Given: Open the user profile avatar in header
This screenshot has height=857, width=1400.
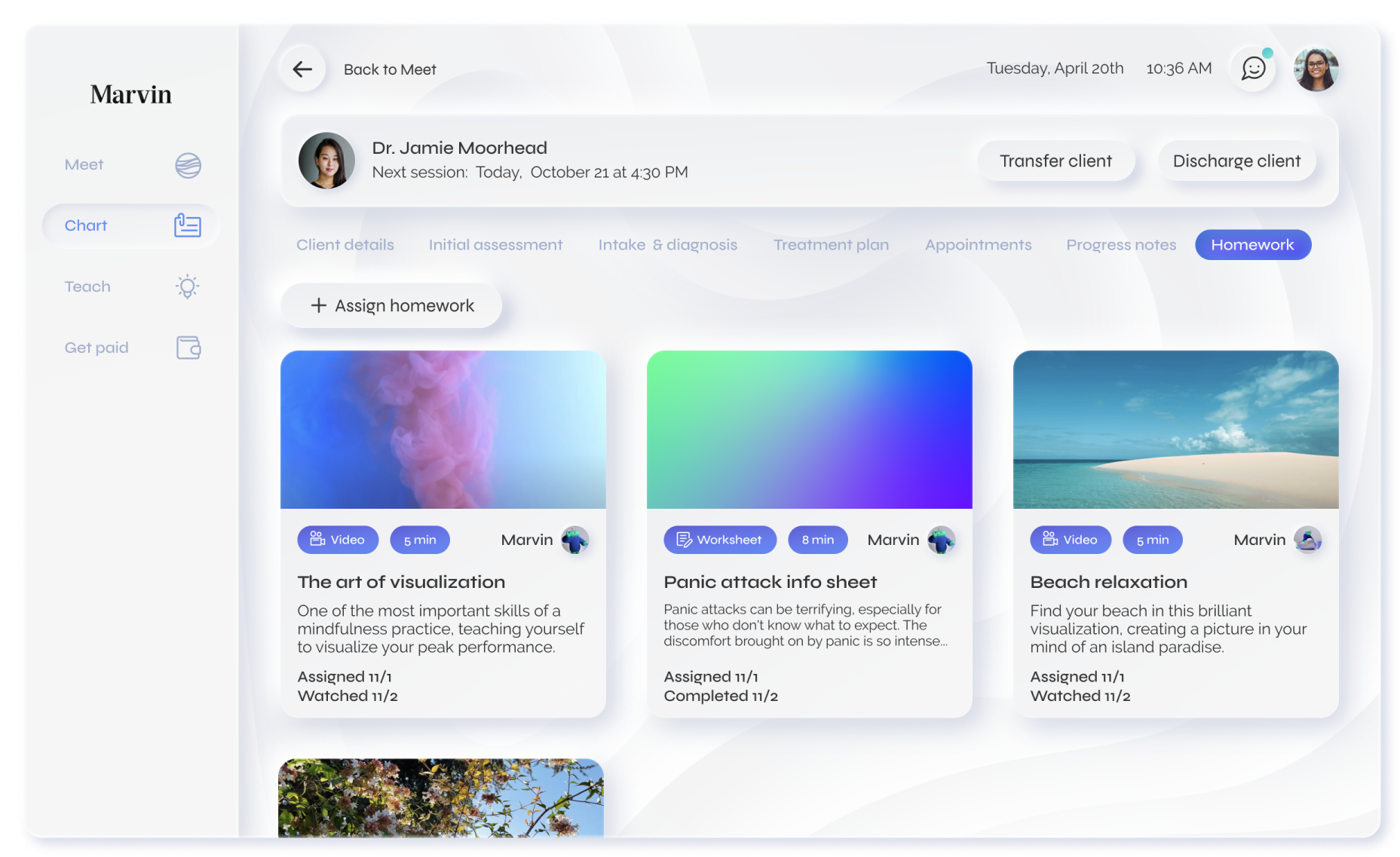Looking at the screenshot, I should pos(1316,69).
